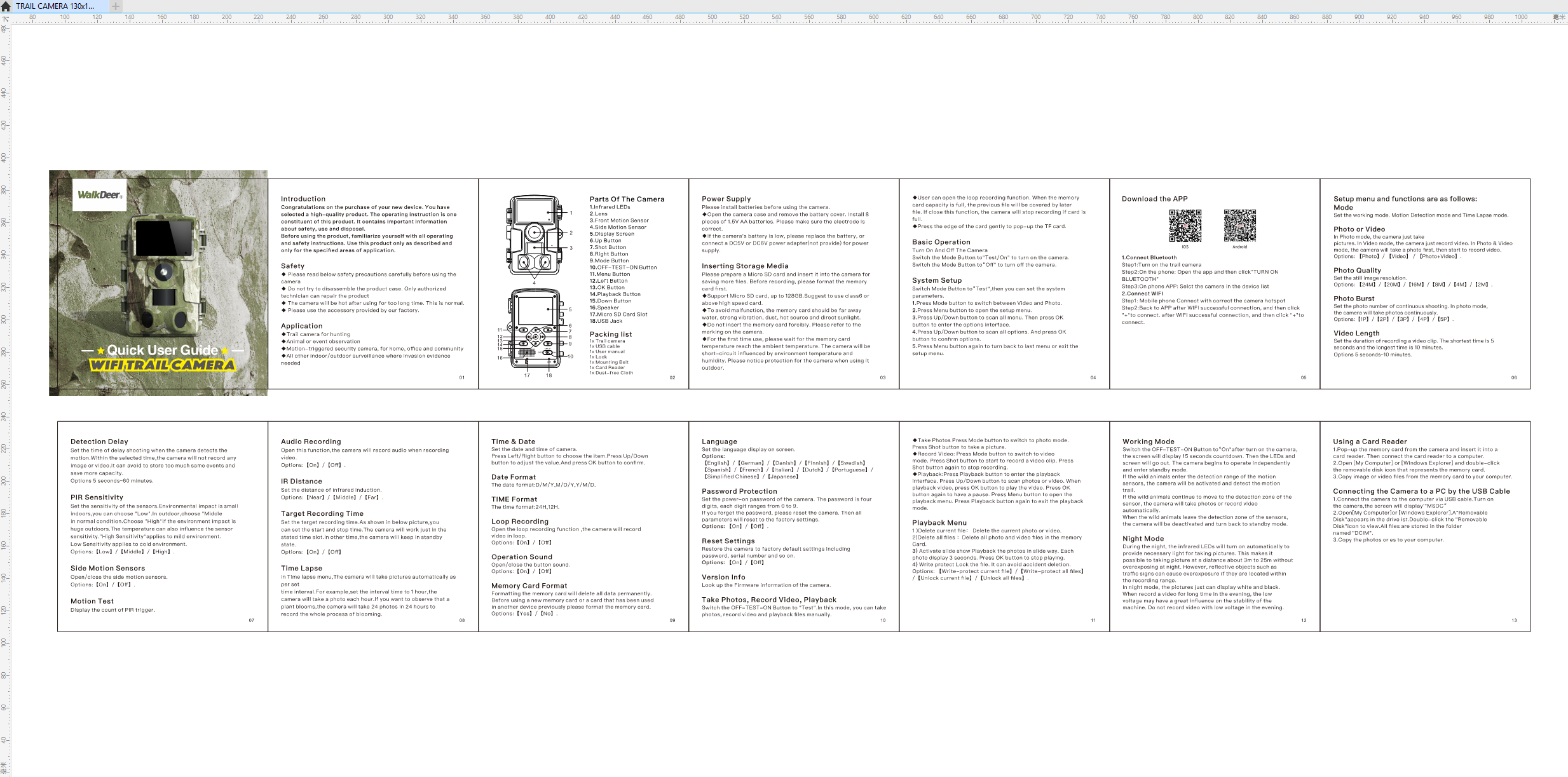This screenshot has width=1568, height=777.
Task: Select the Power Supply heading text
Action: coord(726,199)
